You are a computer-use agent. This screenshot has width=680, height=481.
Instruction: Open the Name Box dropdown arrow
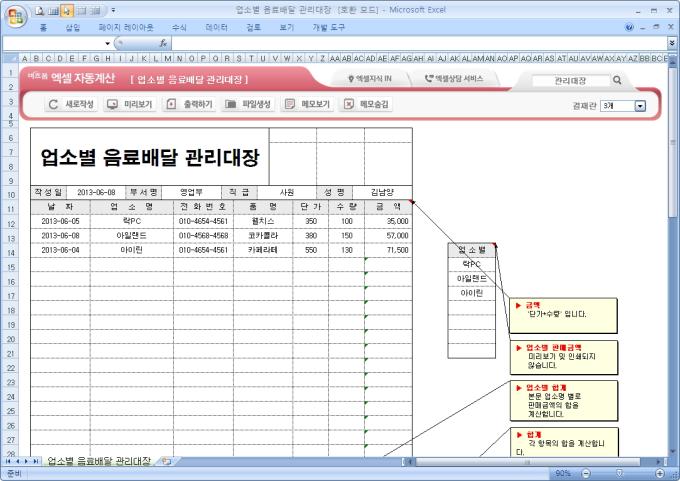[x=108, y=43]
